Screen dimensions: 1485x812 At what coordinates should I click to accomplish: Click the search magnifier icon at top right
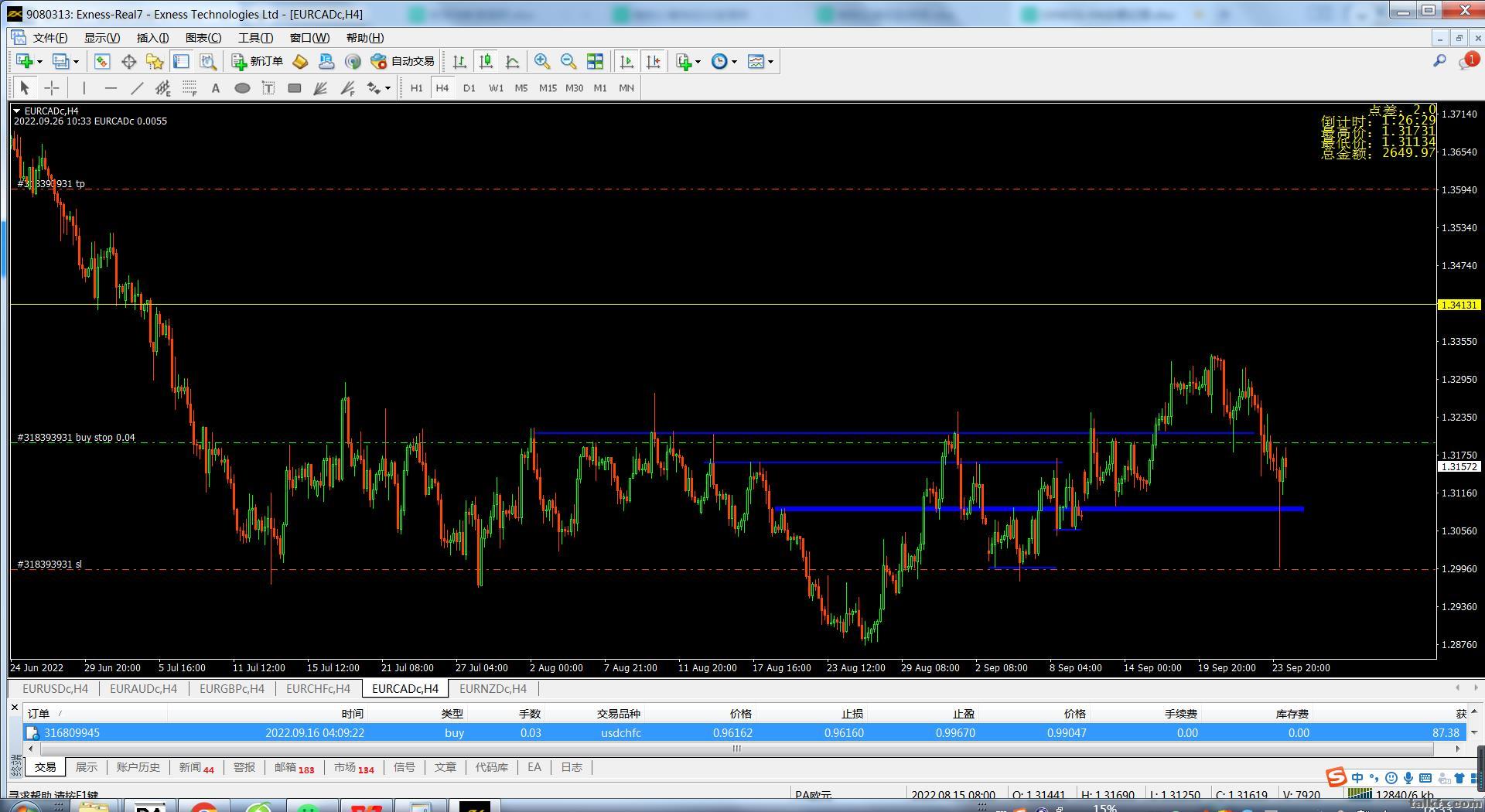1439,60
